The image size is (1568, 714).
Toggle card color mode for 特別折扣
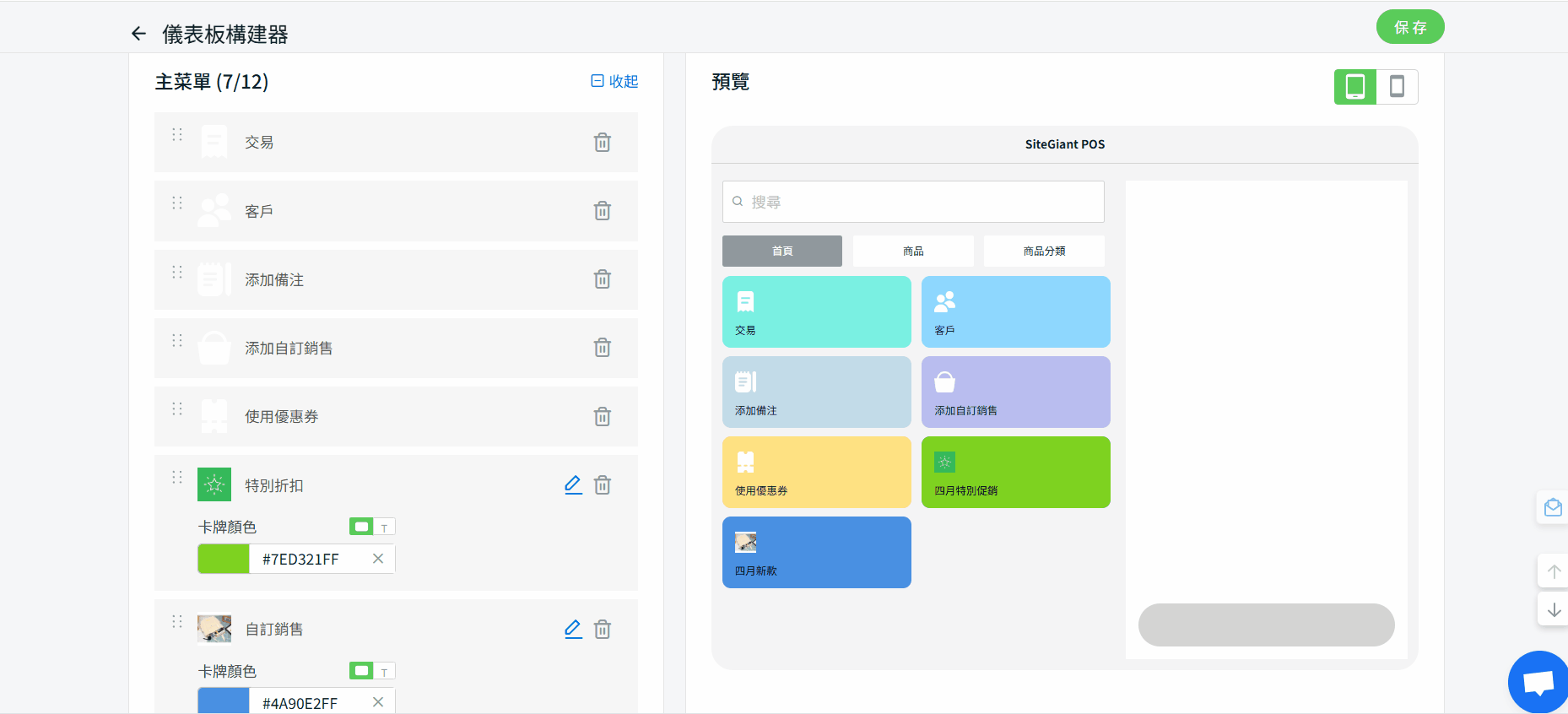tap(372, 527)
